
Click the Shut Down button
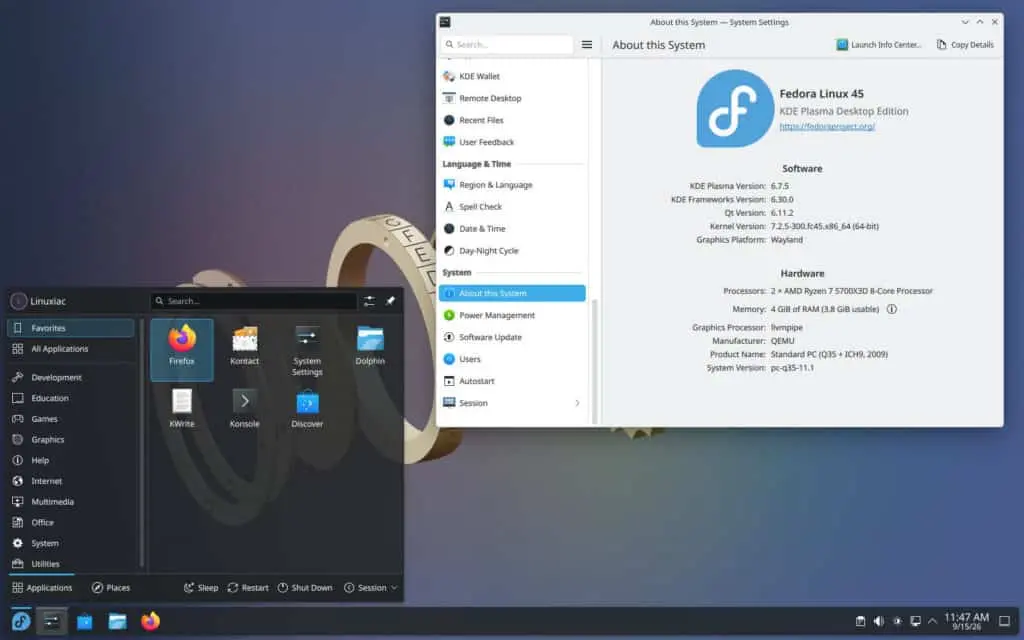[x=305, y=588]
